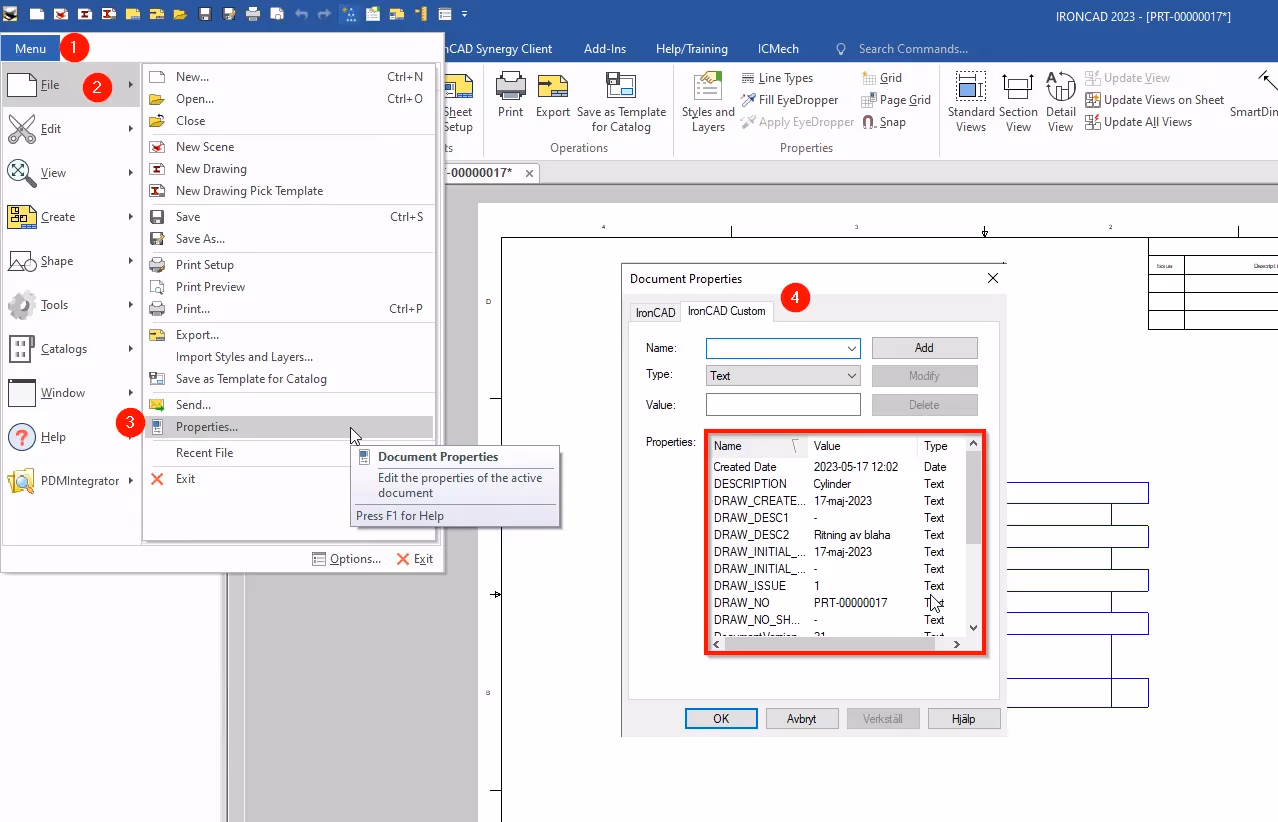Screen dimensions: 1278x822
Task: Select the Apply EyeDropper tool
Action: click(x=797, y=122)
